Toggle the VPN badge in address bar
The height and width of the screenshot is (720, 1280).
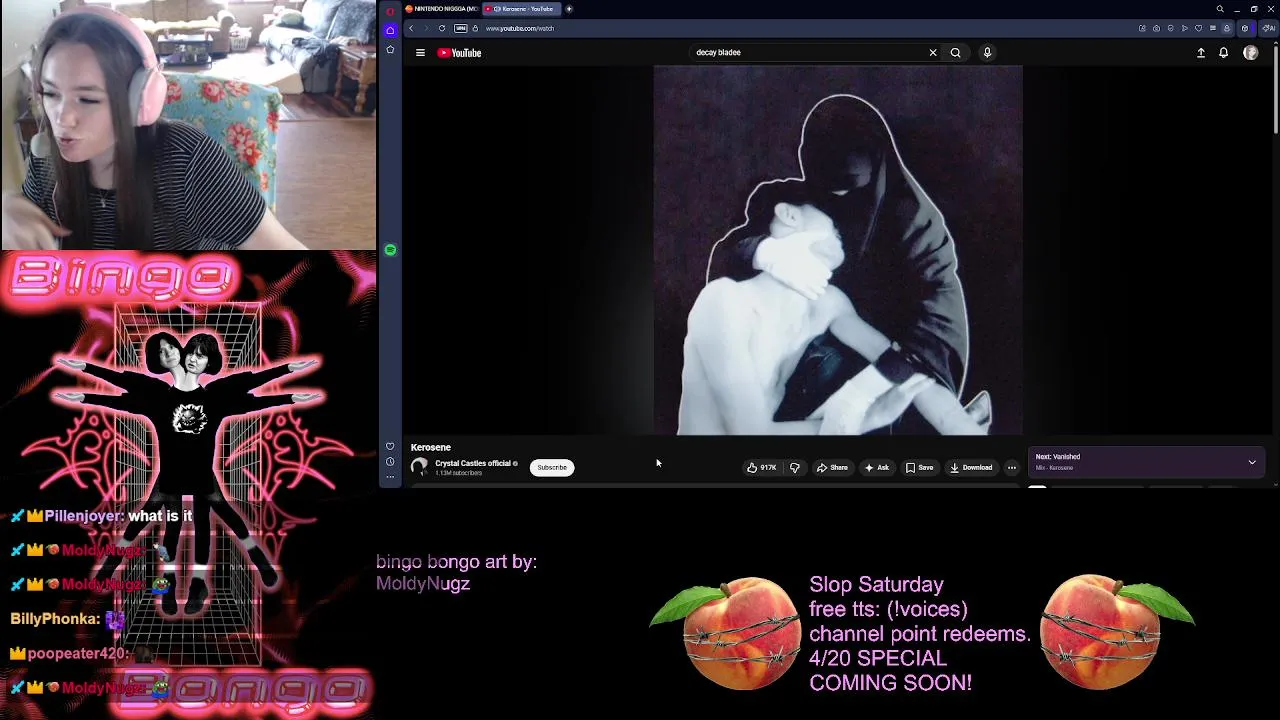click(460, 28)
